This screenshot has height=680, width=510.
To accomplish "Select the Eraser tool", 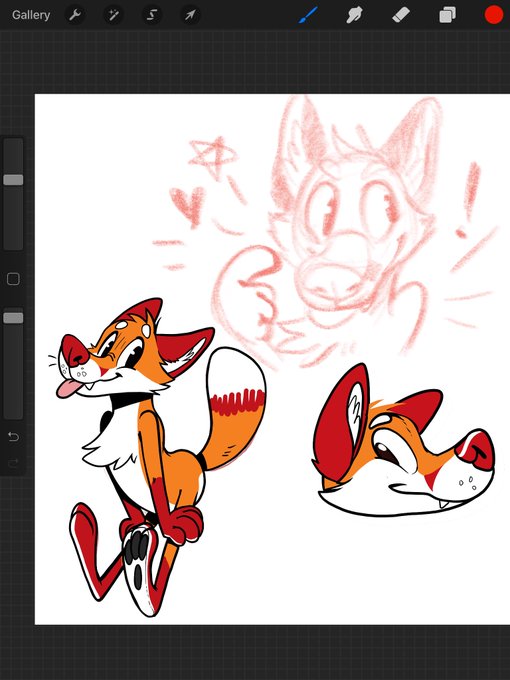I will (401, 16).
